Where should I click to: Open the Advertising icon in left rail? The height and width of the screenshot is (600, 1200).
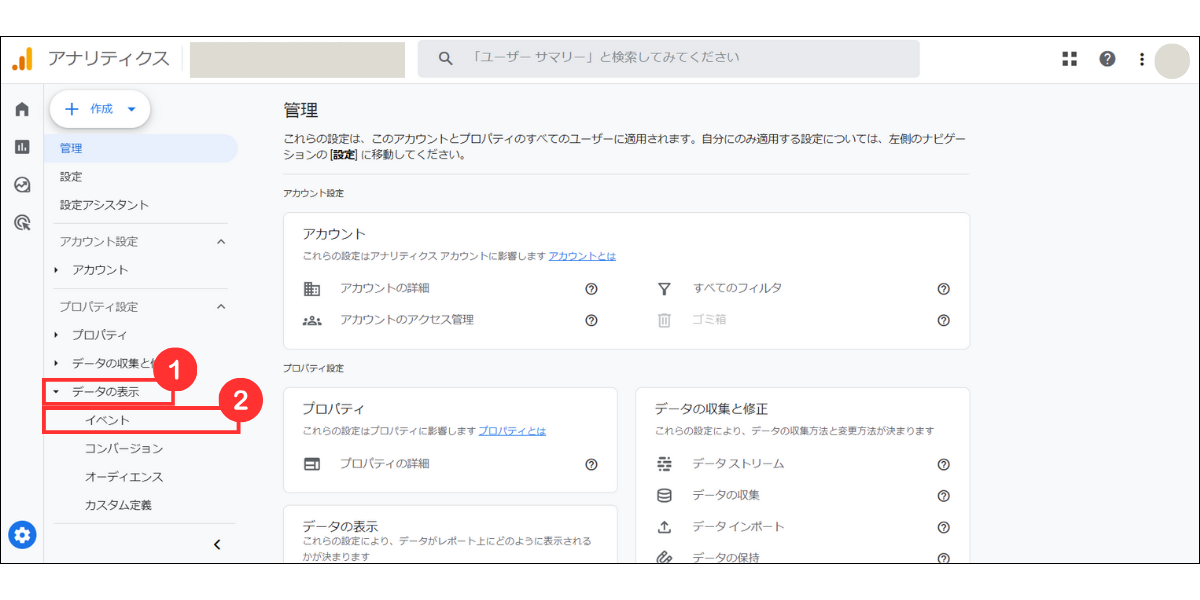pos(22,222)
